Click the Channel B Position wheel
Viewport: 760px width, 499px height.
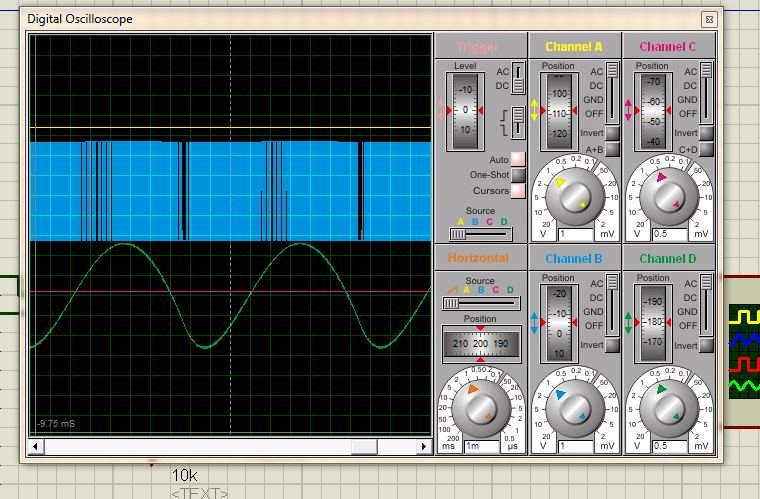559,323
